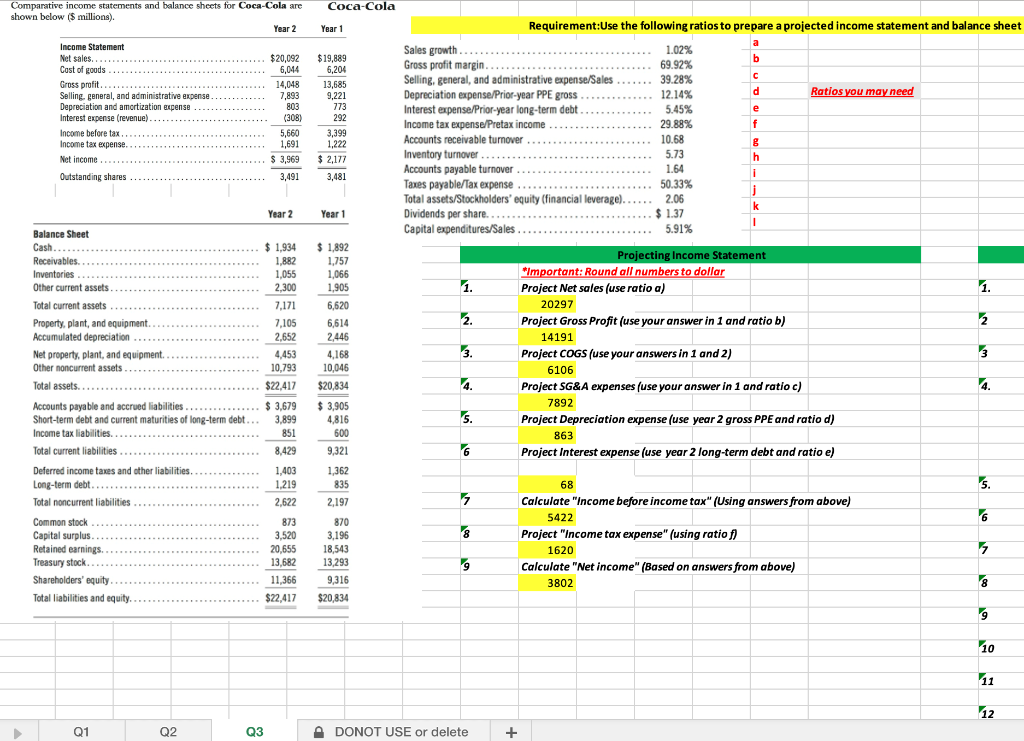Select the currently active Q3 tab
This screenshot has height=741, width=1024.
coord(255,732)
